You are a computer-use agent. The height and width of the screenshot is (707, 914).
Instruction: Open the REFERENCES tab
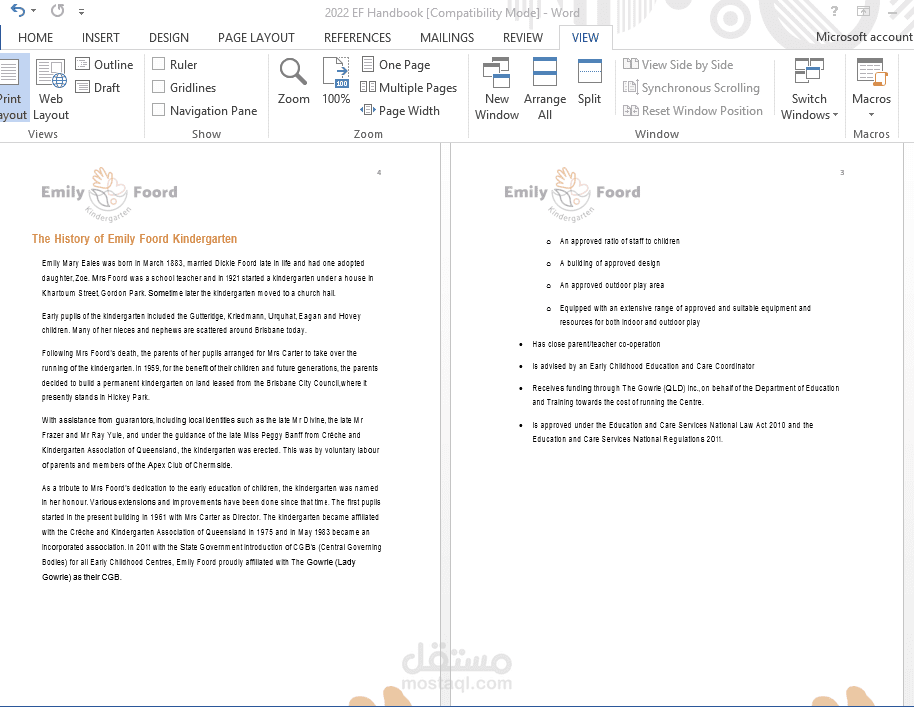coord(357,38)
